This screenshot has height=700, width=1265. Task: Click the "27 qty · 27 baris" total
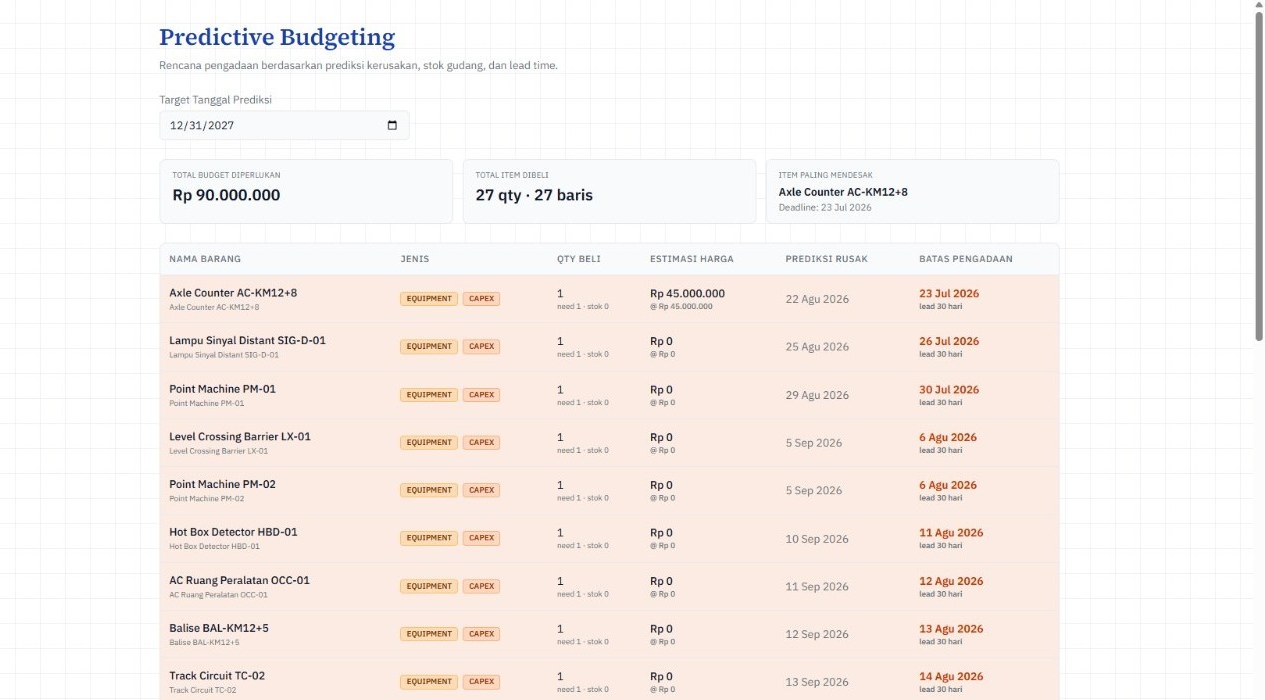pos(534,195)
